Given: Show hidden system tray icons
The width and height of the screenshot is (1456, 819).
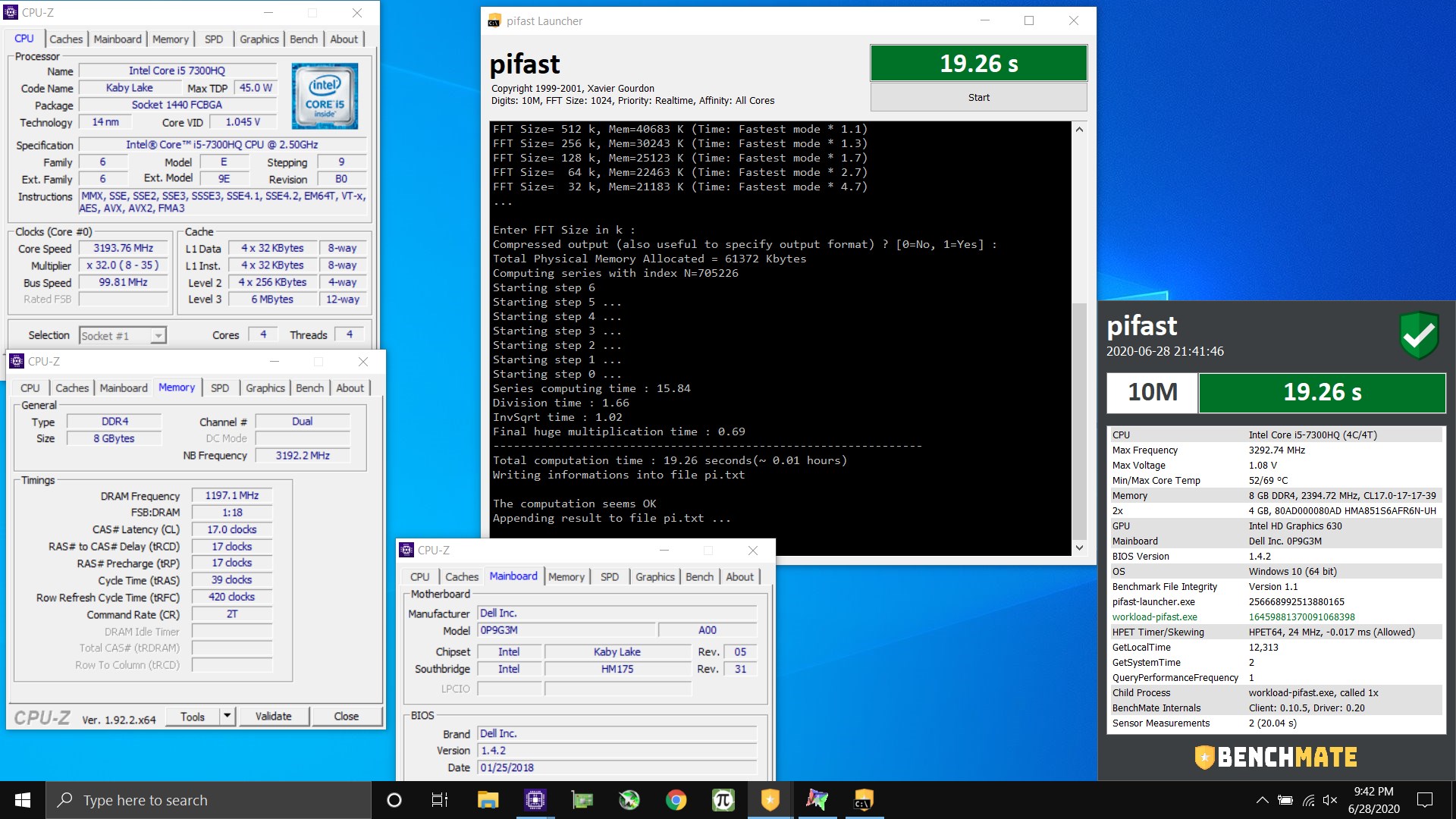Looking at the screenshot, I should click(1262, 800).
